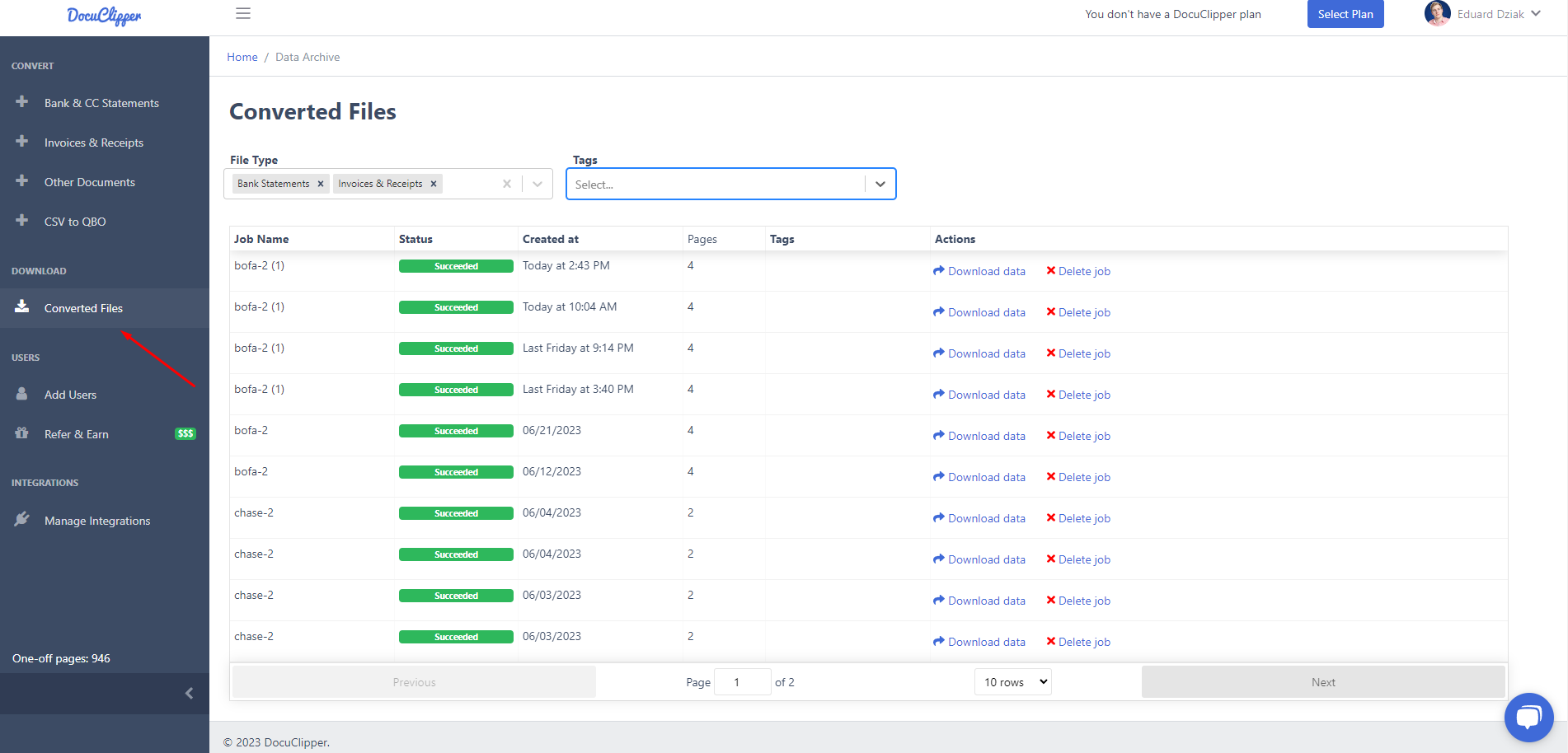Open the Refer & Earn page

(76, 433)
